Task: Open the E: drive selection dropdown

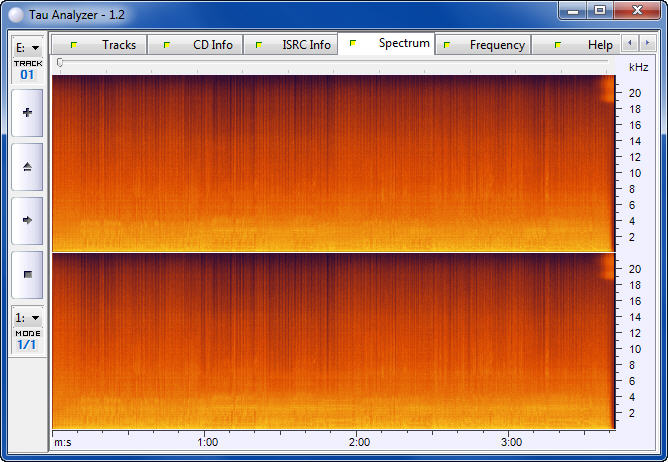Action: [27, 47]
